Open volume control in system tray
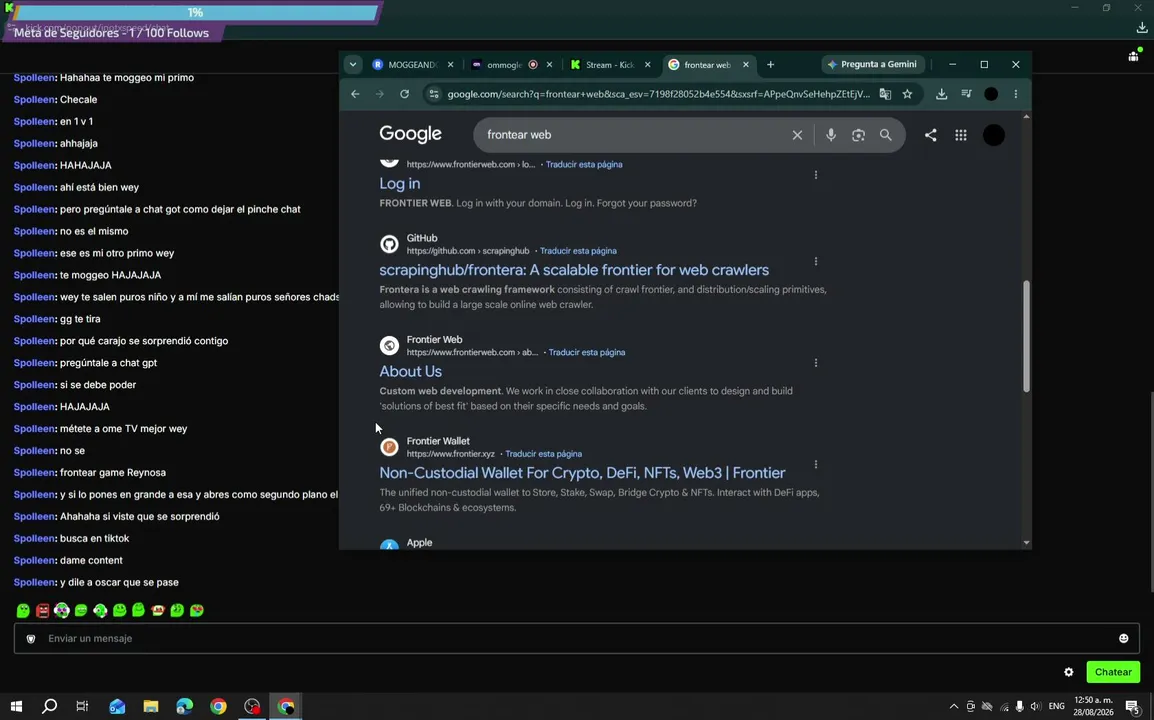1154x720 pixels. (1036, 706)
